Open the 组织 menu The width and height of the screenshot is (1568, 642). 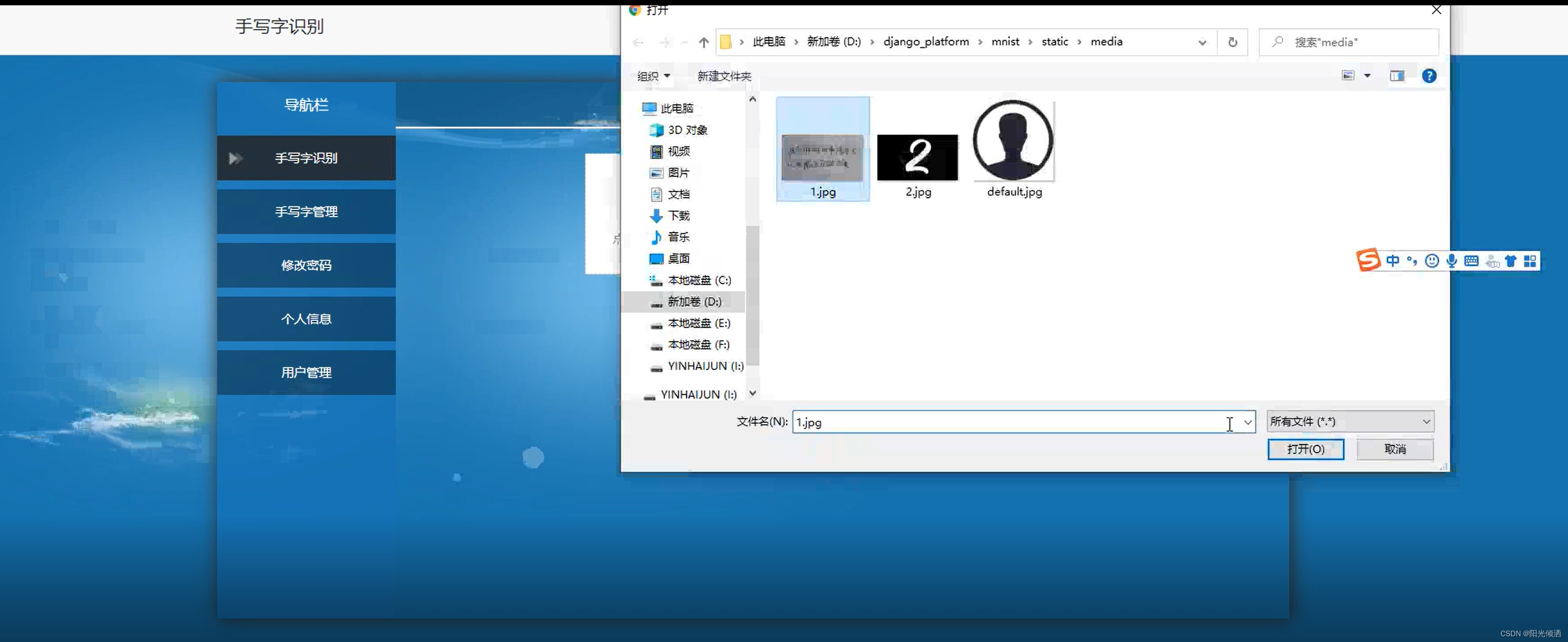click(653, 76)
